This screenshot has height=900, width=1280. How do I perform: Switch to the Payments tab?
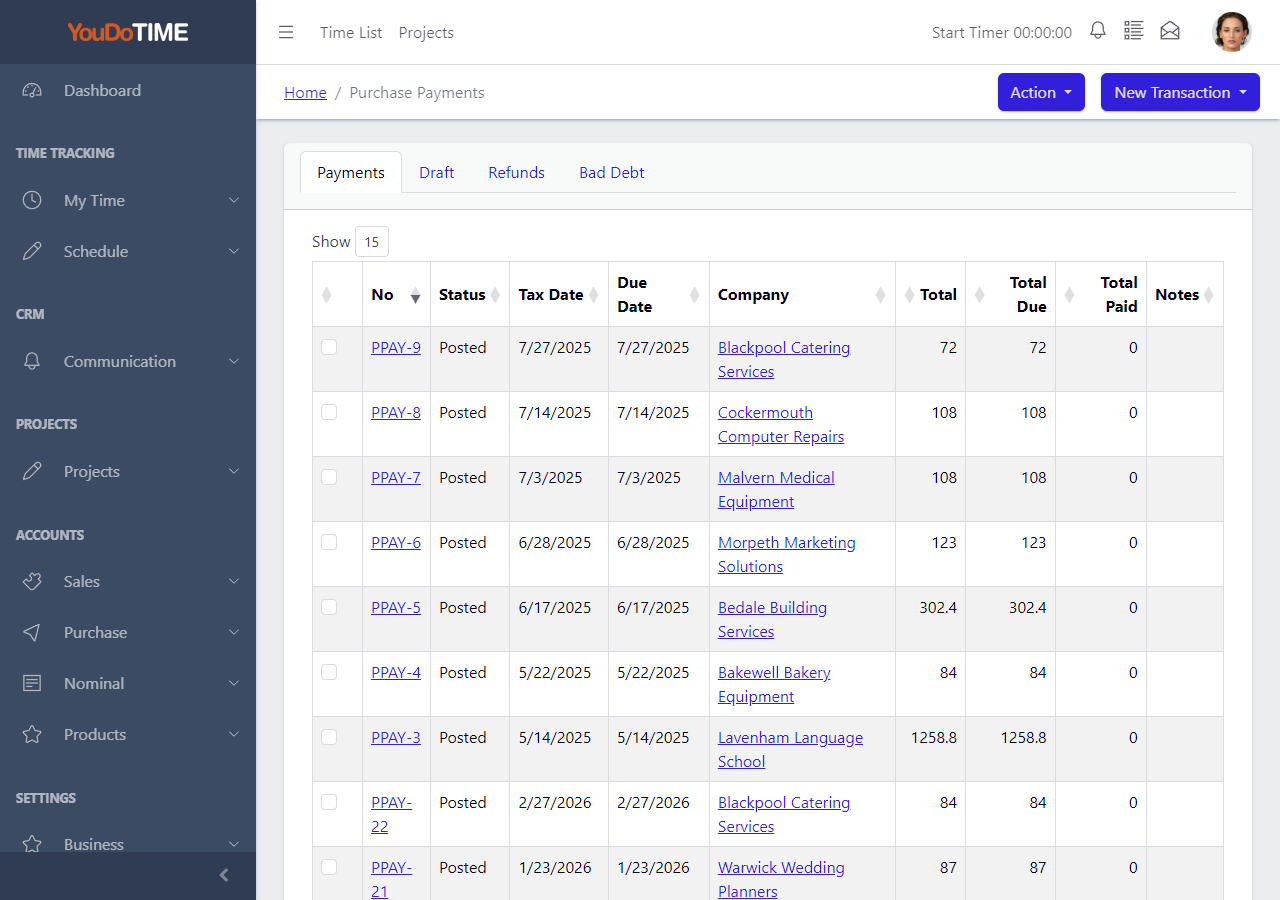(x=351, y=172)
